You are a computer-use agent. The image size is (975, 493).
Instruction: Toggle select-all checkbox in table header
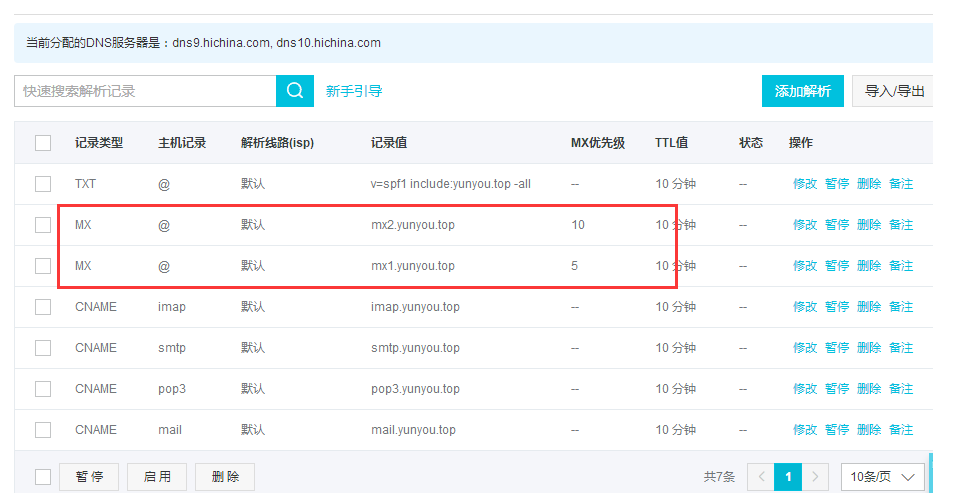(x=43, y=143)
